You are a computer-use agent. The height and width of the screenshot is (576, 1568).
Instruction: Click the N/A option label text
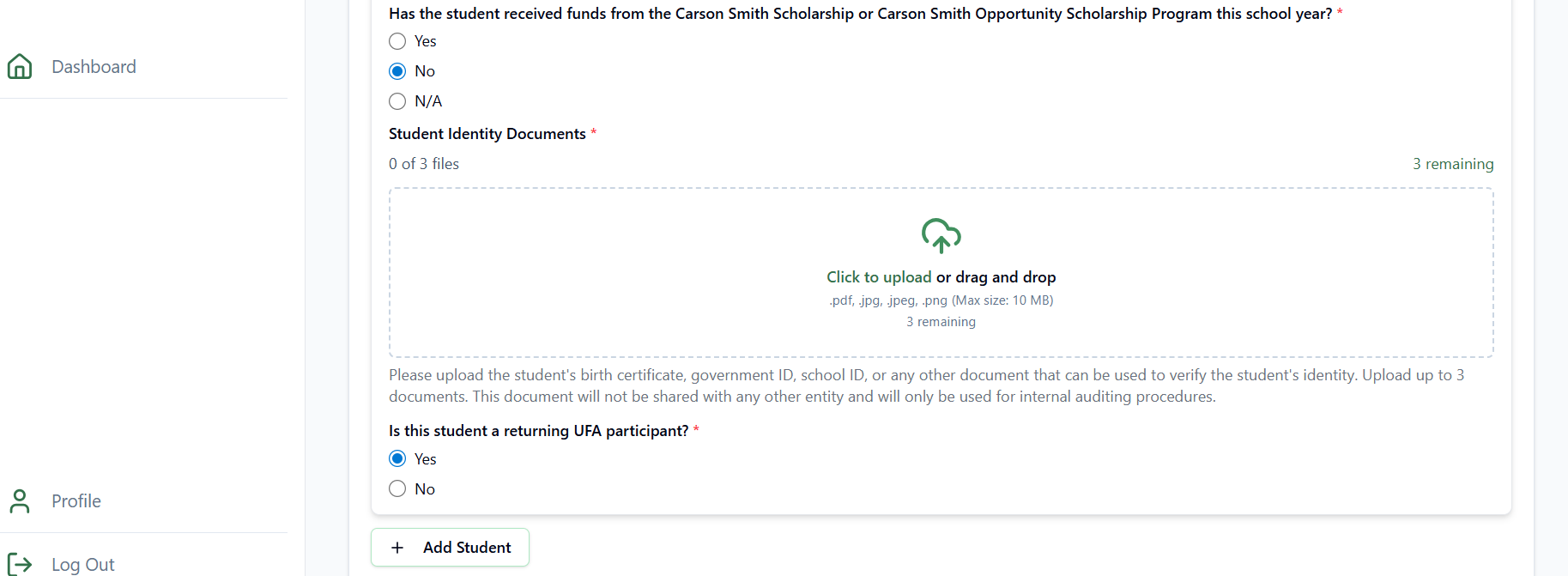pos(428,101)
